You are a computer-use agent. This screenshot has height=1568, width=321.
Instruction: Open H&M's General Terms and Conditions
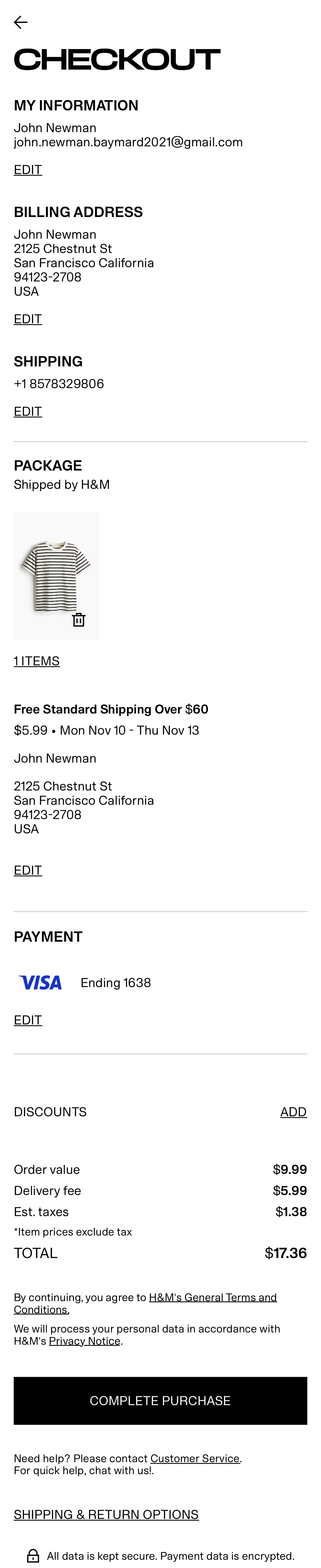coord(213,1297)
